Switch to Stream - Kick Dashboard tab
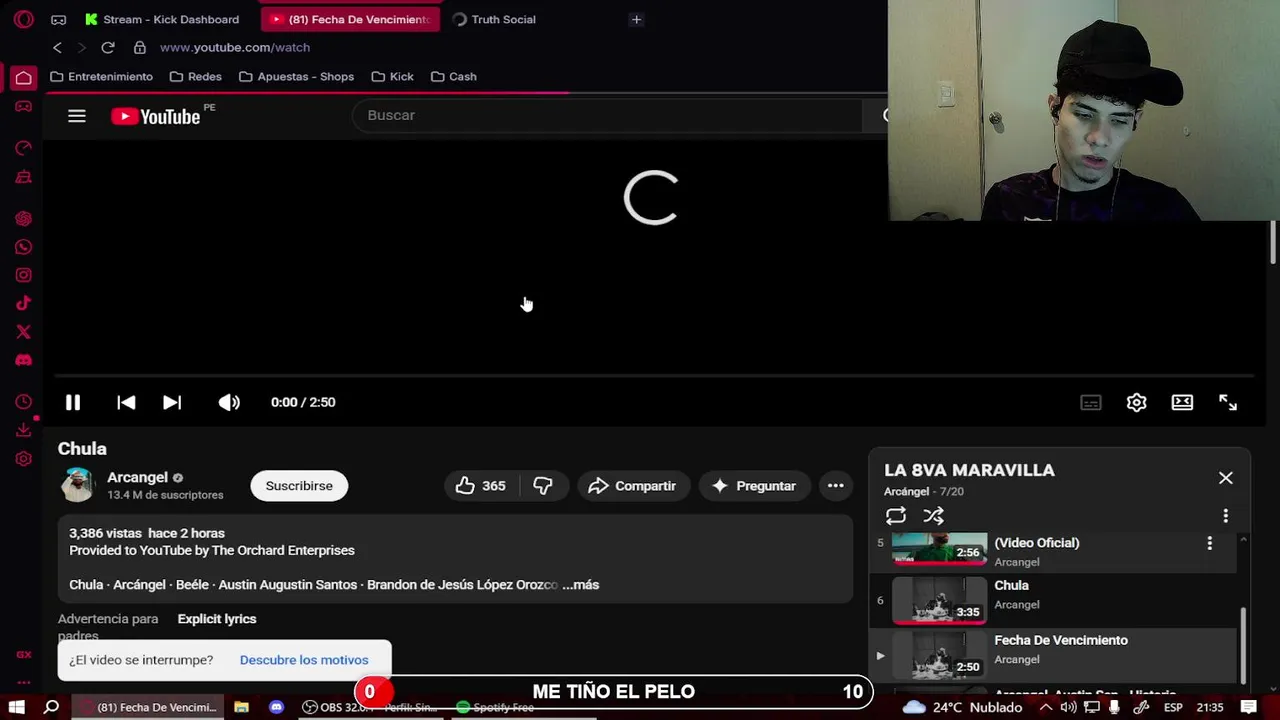The width and height of the screenshot is (1280, 720). pos(162,19)
